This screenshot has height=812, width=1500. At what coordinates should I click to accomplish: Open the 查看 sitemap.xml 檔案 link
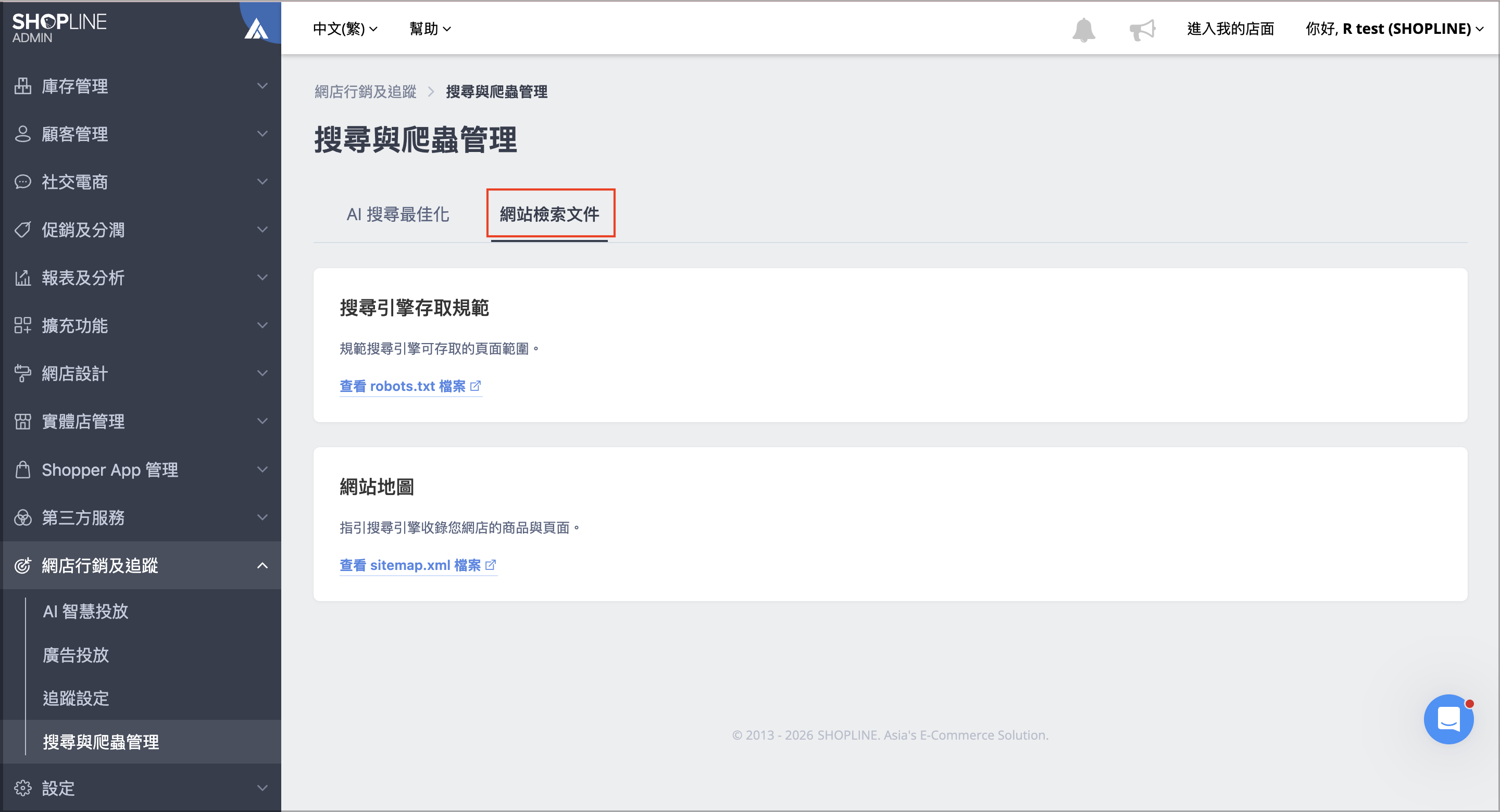tap(418, 565)
